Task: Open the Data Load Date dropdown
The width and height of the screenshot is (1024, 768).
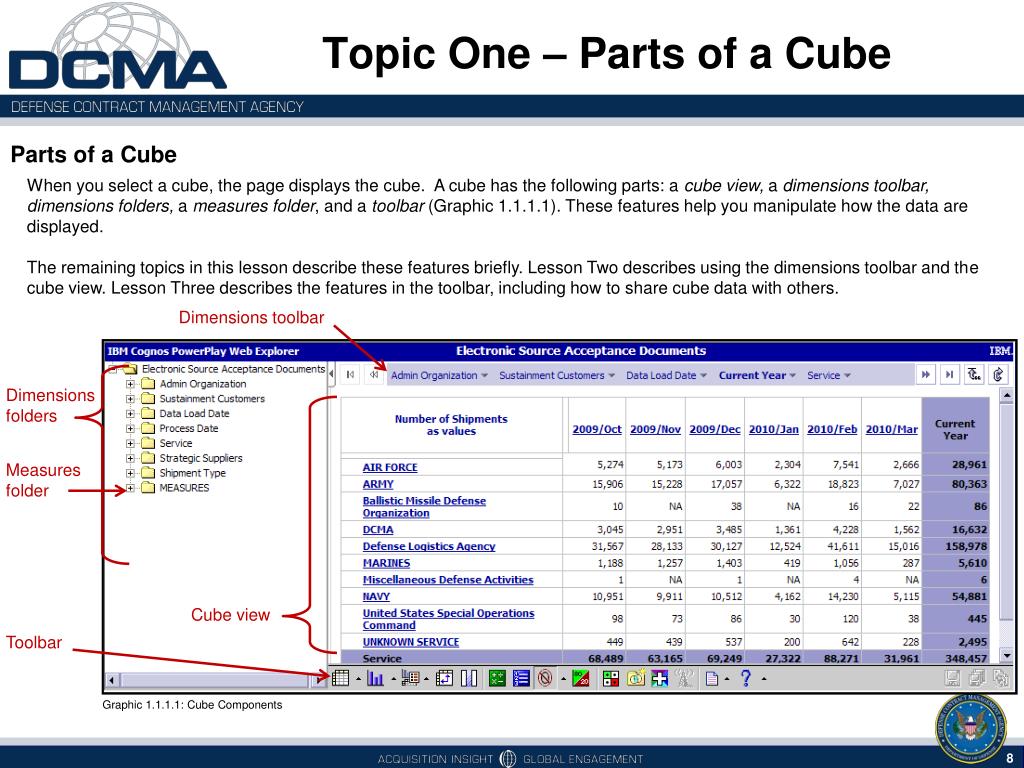Action: pyautogui.click(x=703, y=376)
